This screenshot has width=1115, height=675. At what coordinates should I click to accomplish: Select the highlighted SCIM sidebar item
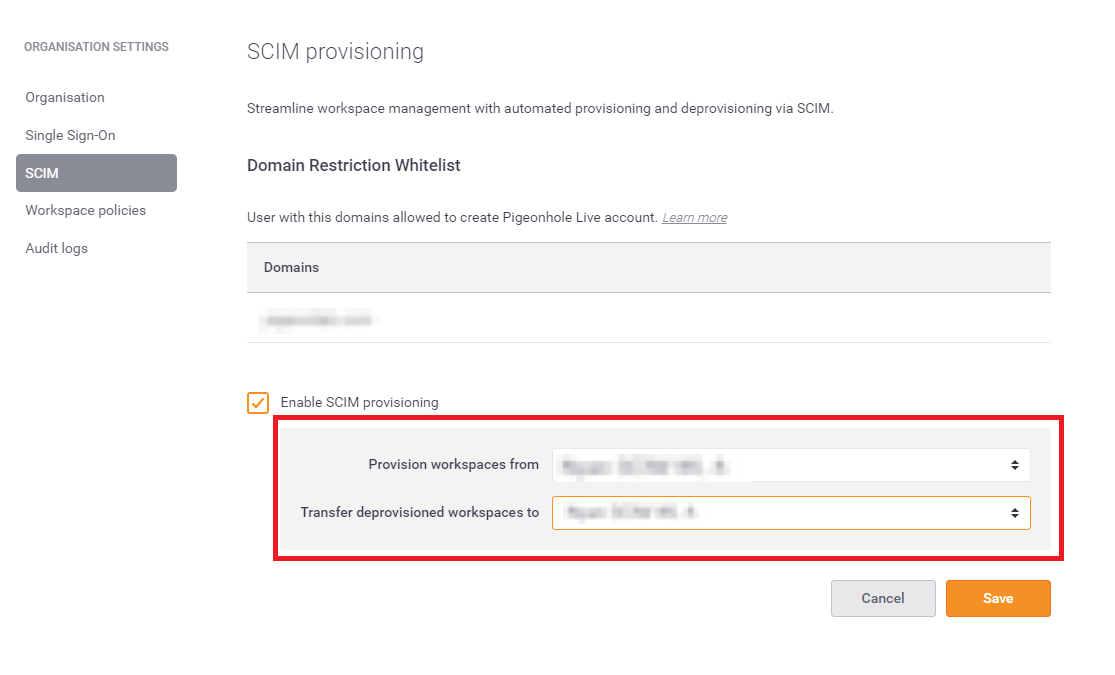[96, 173]
